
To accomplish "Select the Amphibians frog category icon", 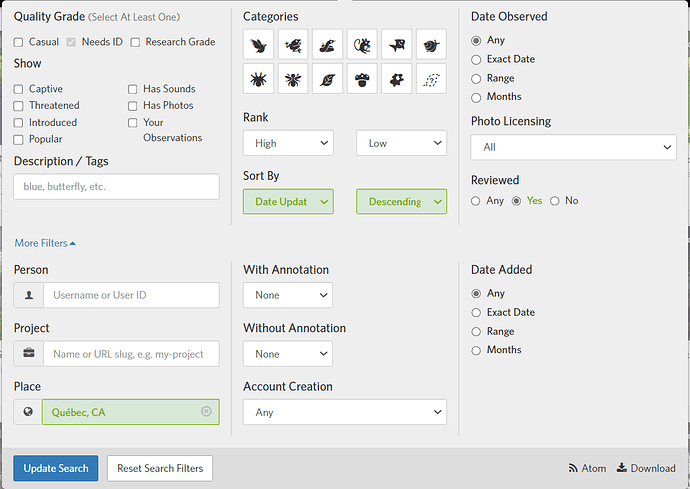I will point(293,44).
